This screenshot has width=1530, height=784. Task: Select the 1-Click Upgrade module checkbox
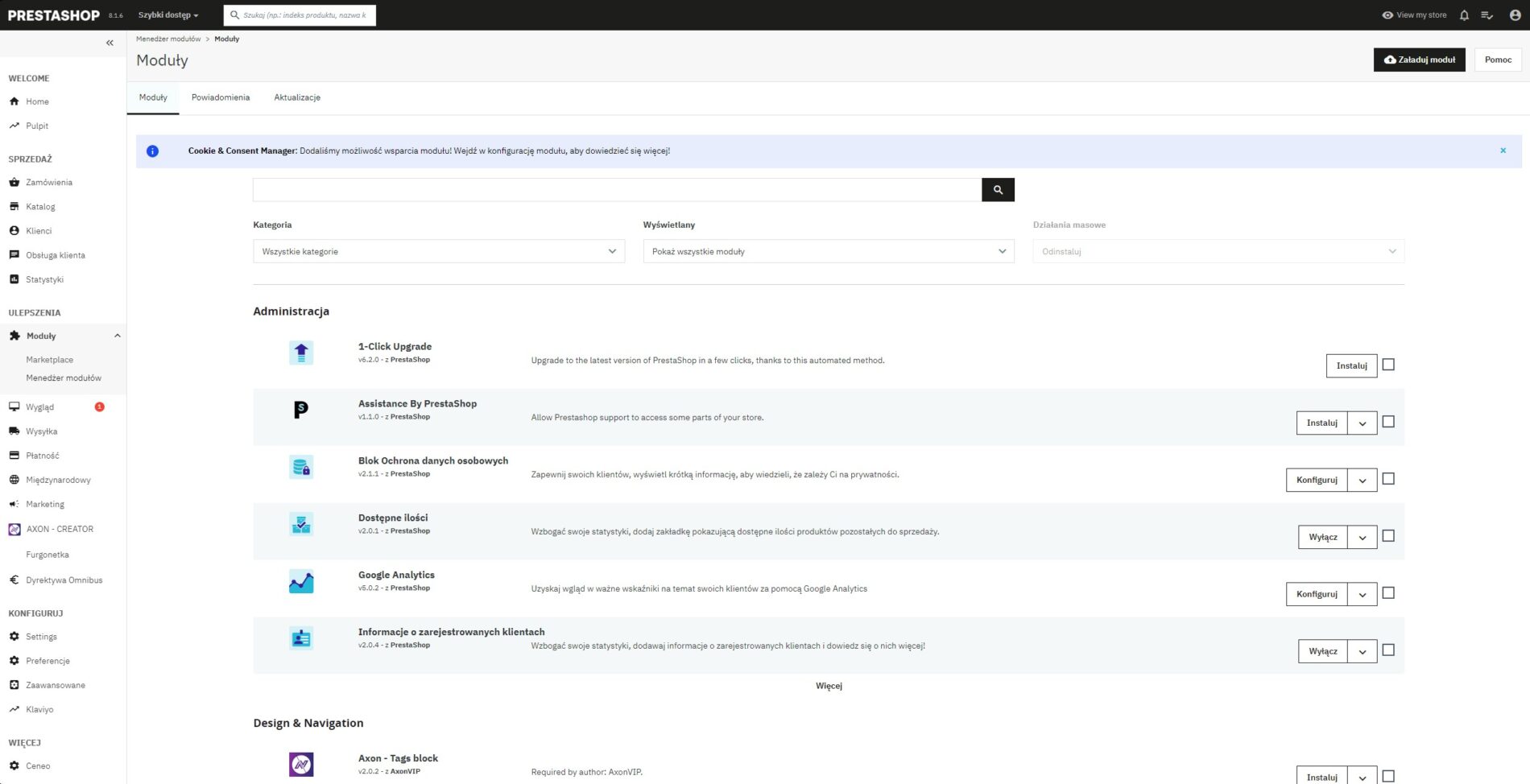pos(1388,365)
